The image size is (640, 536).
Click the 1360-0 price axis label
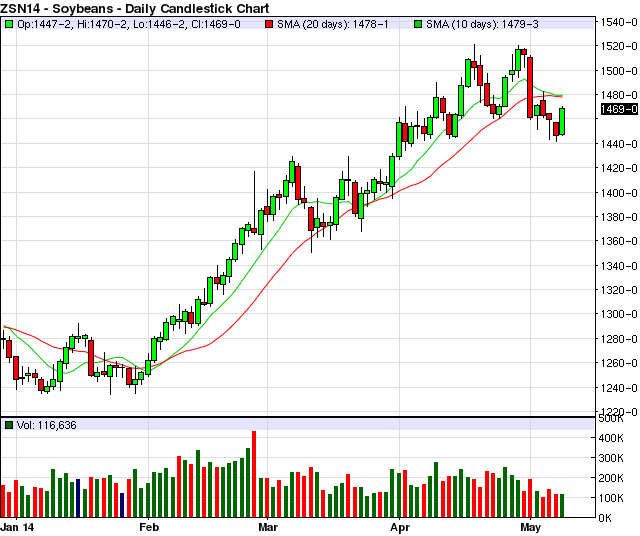[x=619, y=241]
